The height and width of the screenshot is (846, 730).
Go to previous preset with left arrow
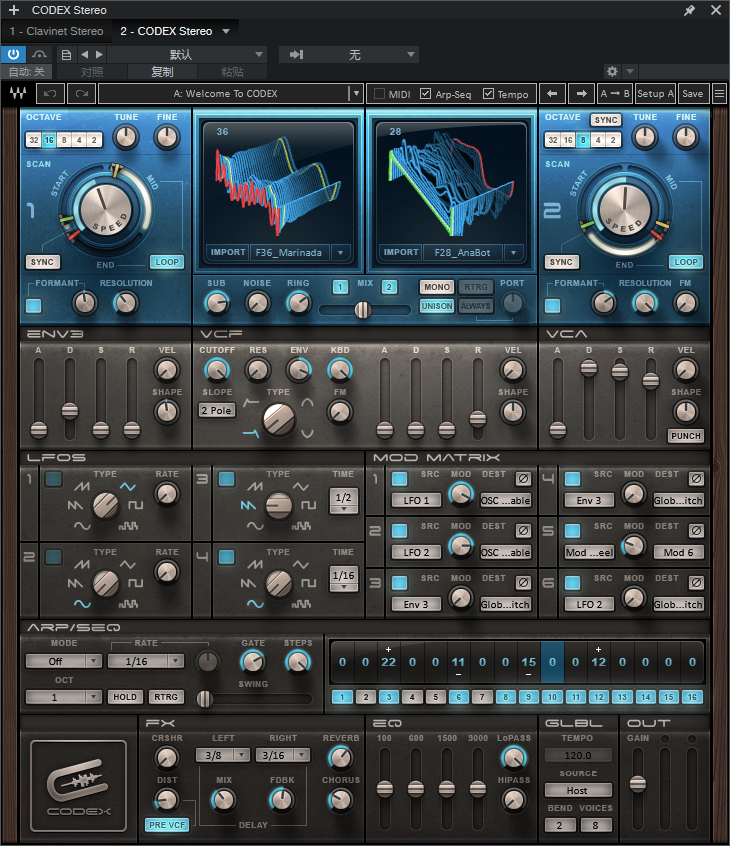[x=552, y=93]
